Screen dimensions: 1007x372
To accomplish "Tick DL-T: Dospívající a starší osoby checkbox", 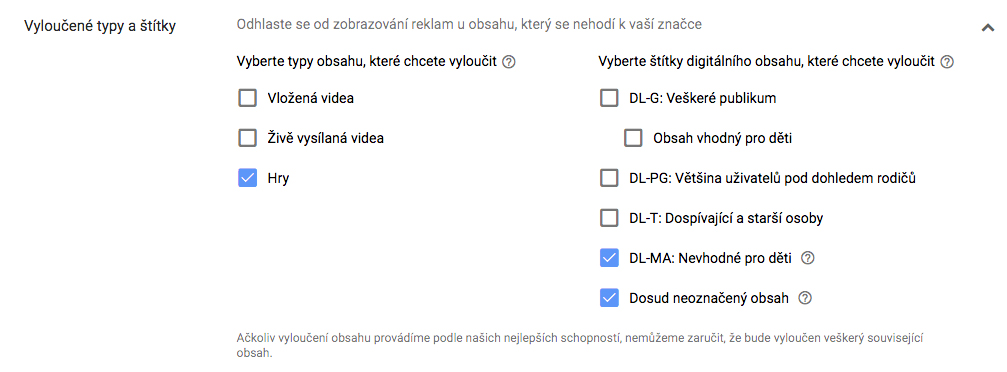I will tap(609, 218).
